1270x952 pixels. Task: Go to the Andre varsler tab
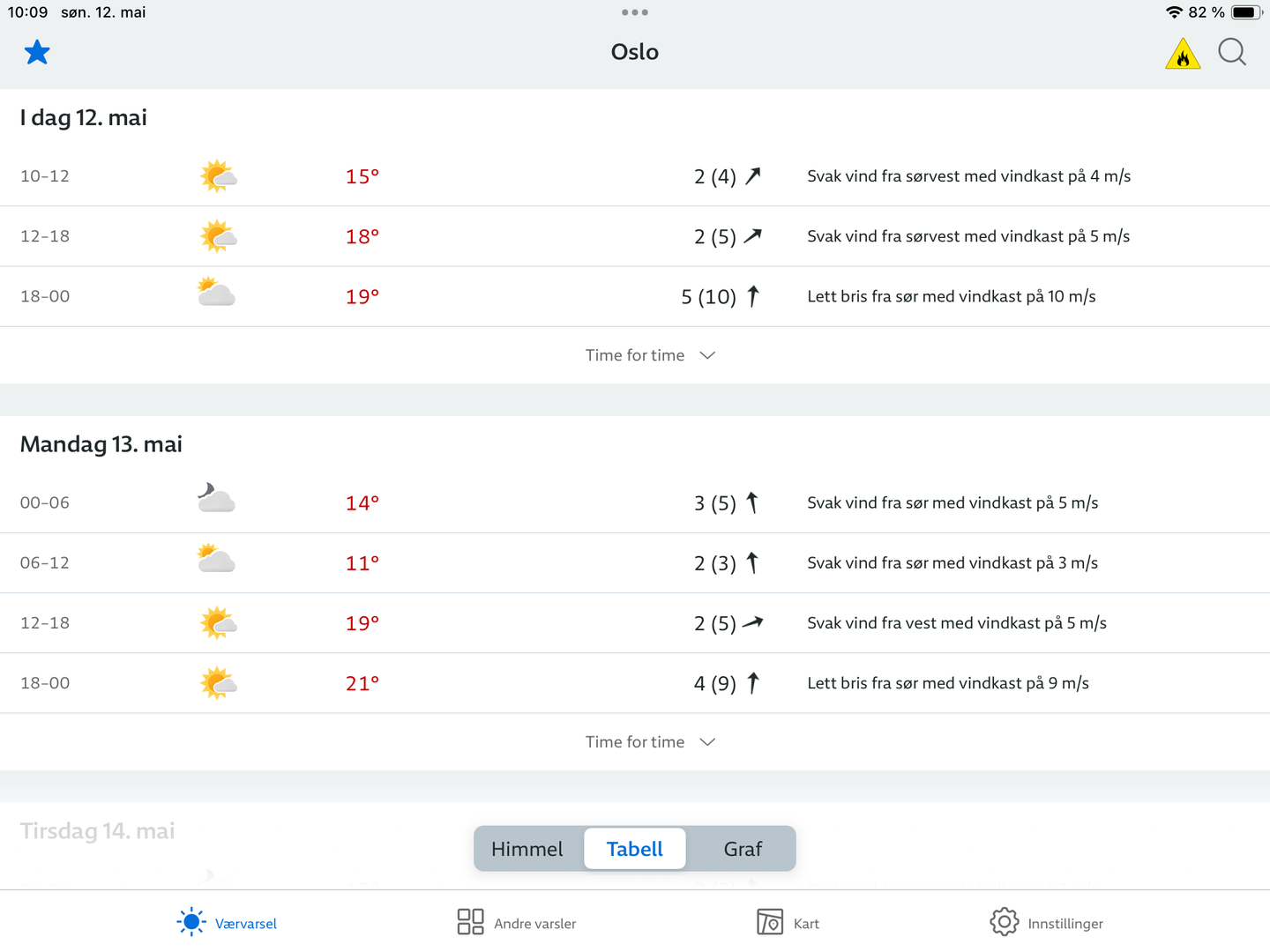(534, 924)
